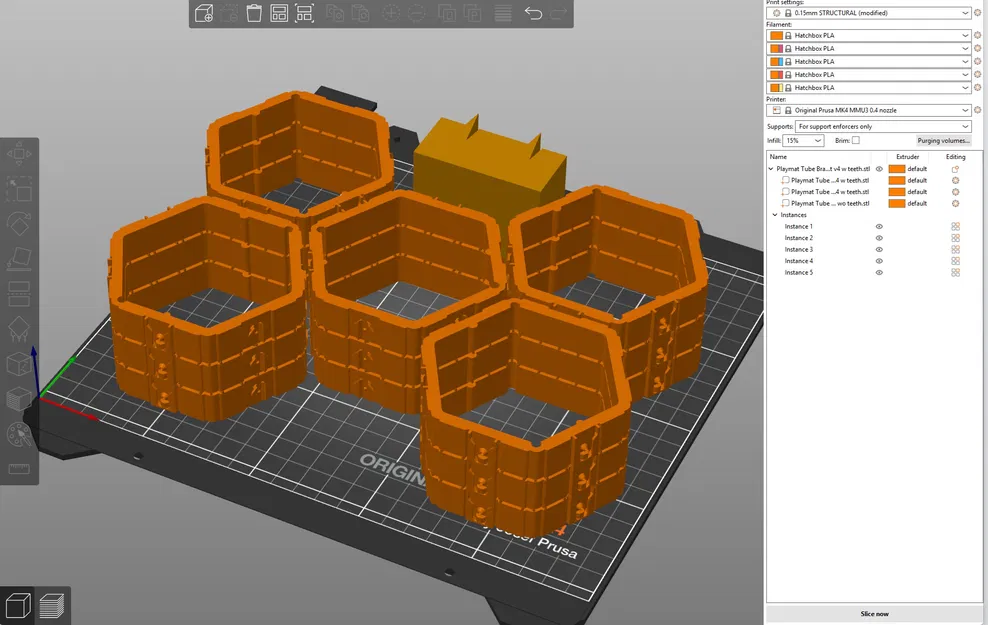988x625 pixels.
Task: Select the Rotate gizmo tool
Action: pos(19,223)
